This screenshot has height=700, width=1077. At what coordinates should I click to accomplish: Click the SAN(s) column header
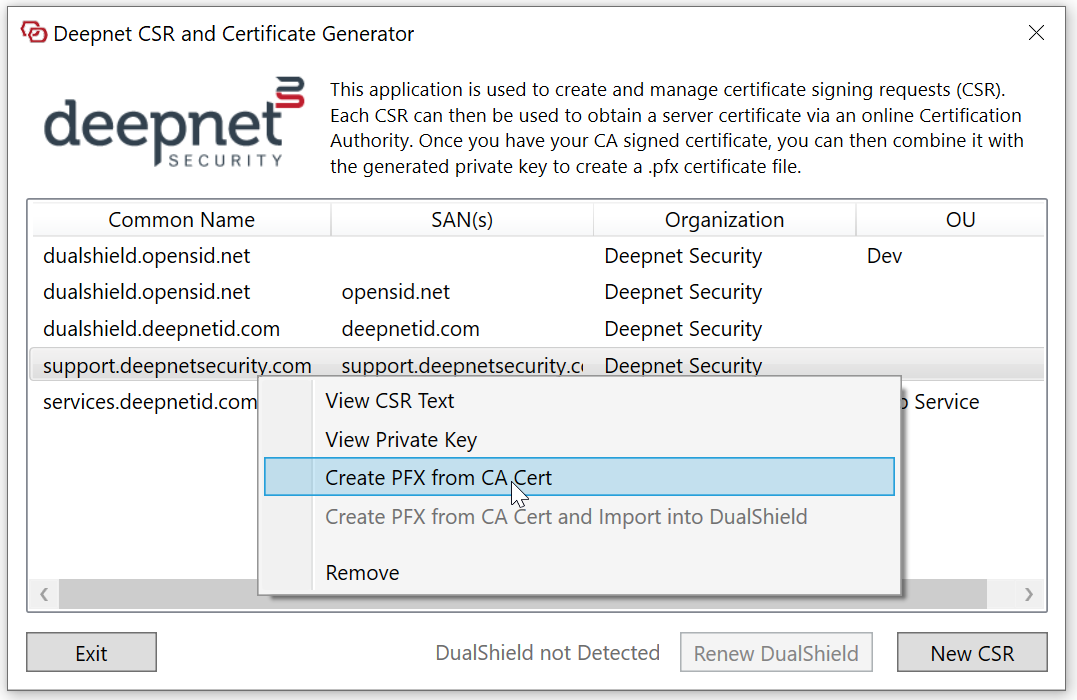(x=461, y=220)
